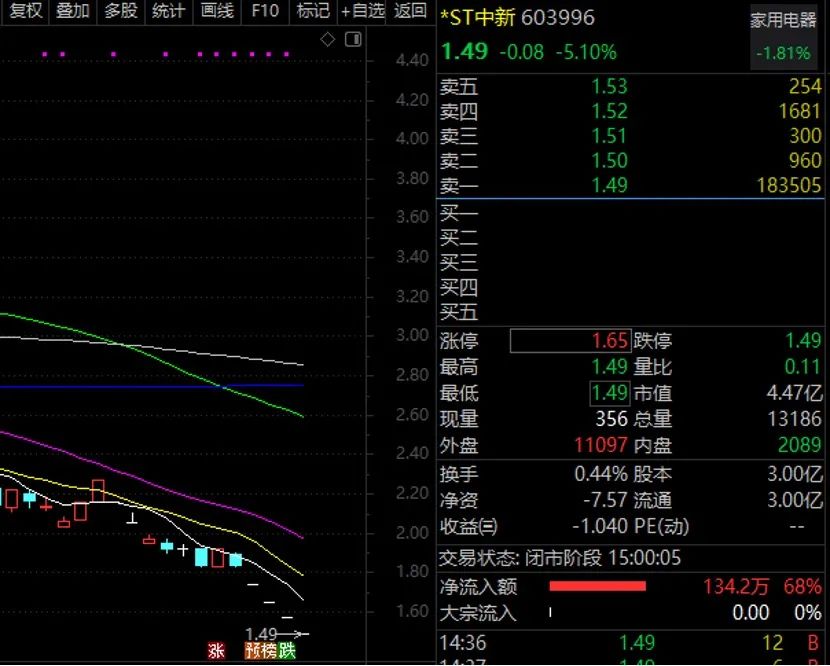Image resolution: width=830 pixels, height=666 pixels.
Task: Click the red 净流入额 net inflow bar
Action: [x=597, y=586]
